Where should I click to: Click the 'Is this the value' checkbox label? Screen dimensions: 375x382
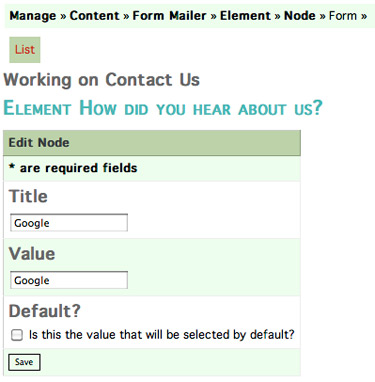pyautogui.click(x=162, y=334)
